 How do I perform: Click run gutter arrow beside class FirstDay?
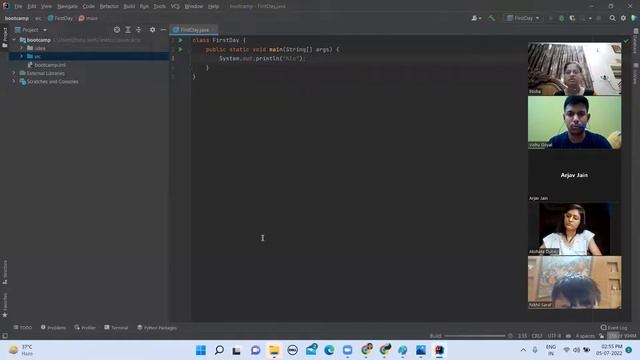point(180,40)
